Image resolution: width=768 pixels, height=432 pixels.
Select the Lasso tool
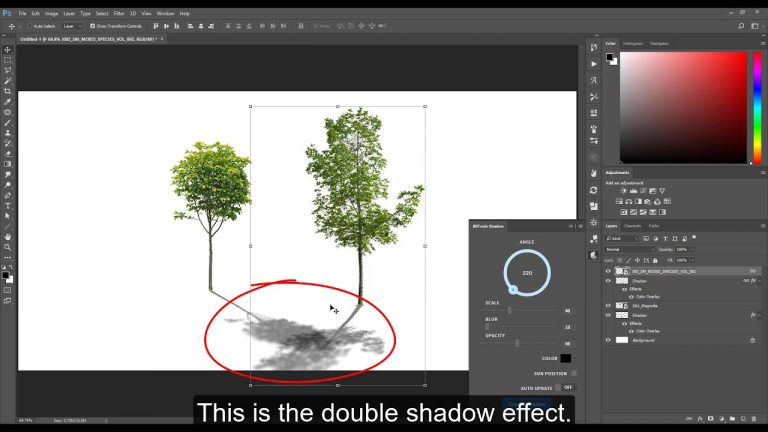pyautogui.click(x=7, y=70)
